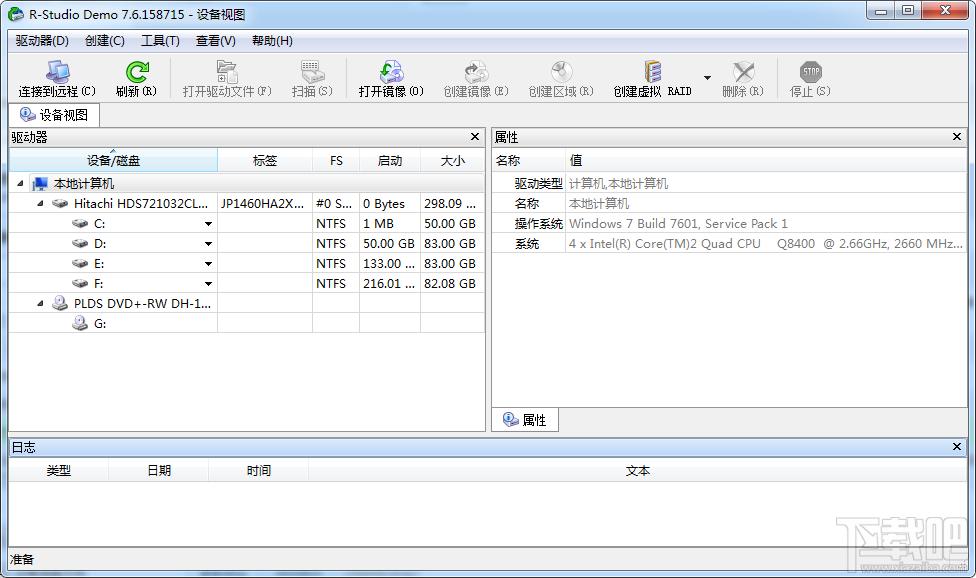The height and width of the screenshot is (578, 976).
Task: Click the 时间 column header in the log
Action: click(x=258, y=471)
